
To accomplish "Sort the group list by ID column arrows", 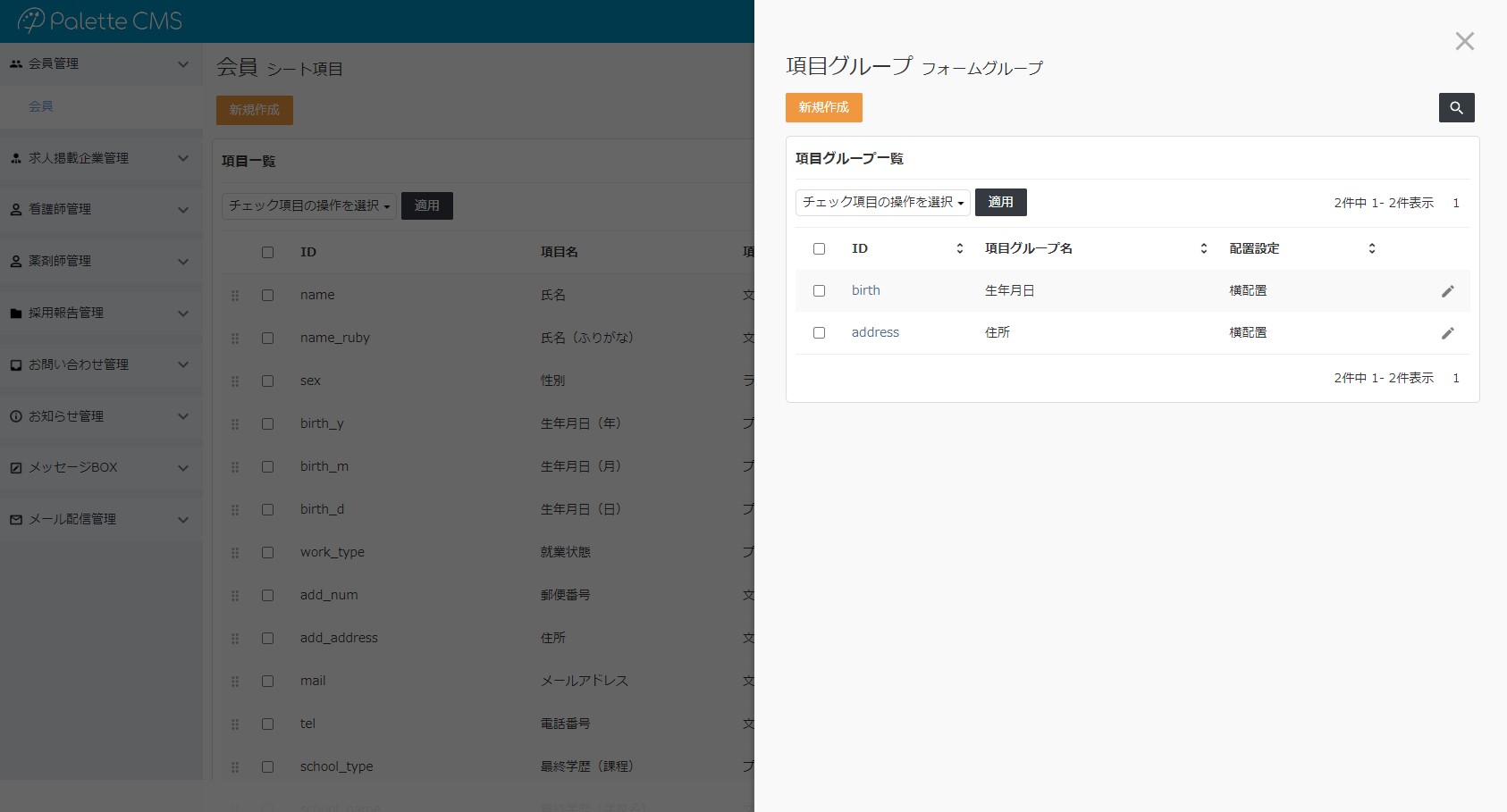I will pyautogui.click(x=960, y=248).
